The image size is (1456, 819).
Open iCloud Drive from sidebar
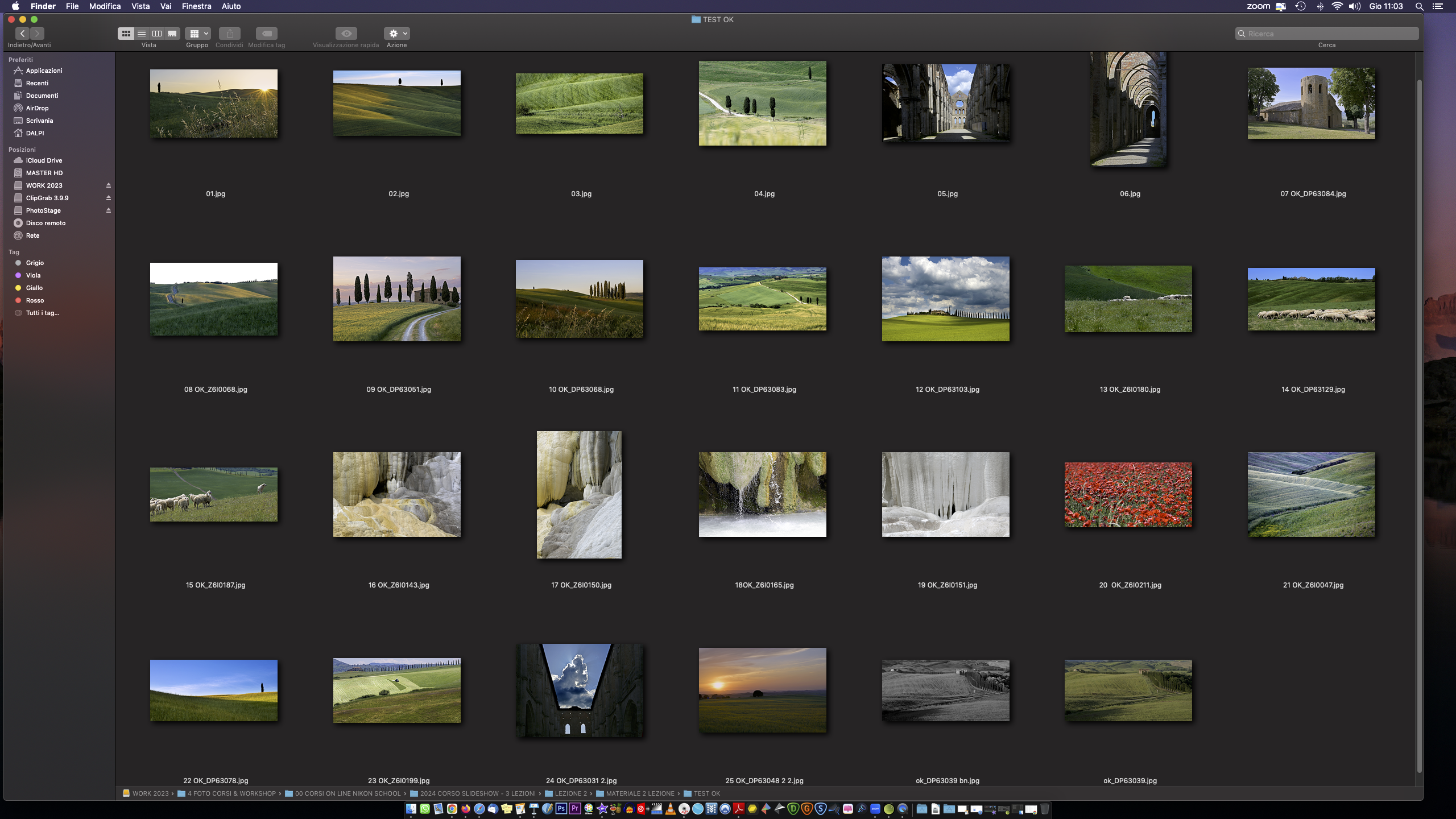[x=44, y=160]
